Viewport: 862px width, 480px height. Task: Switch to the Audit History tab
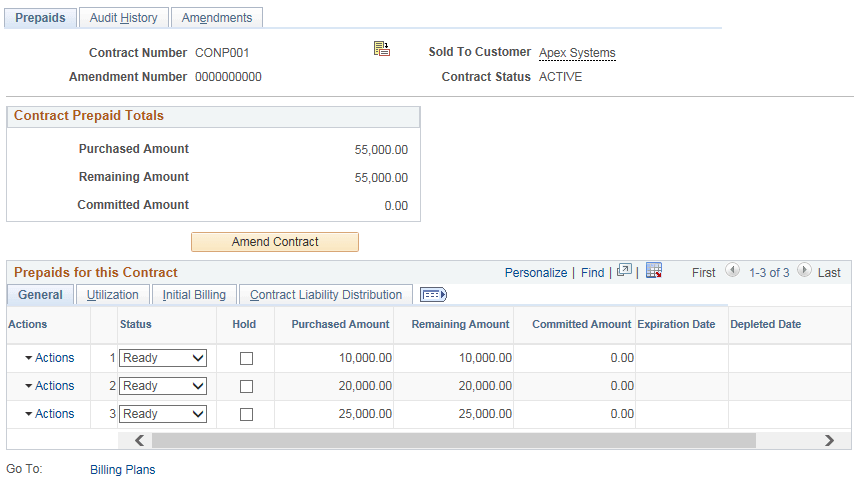point(124,18)
